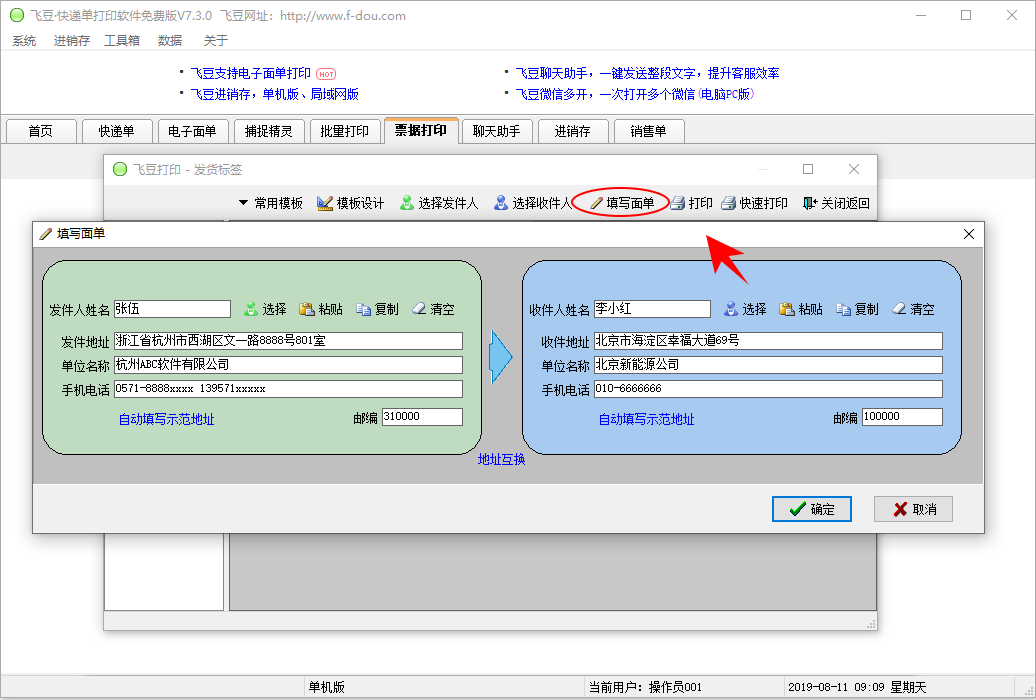Open 模板设计 in the toolbar
Image resolution: width=1036 pixels, height=700 pixels.
[x=351, y=203]
